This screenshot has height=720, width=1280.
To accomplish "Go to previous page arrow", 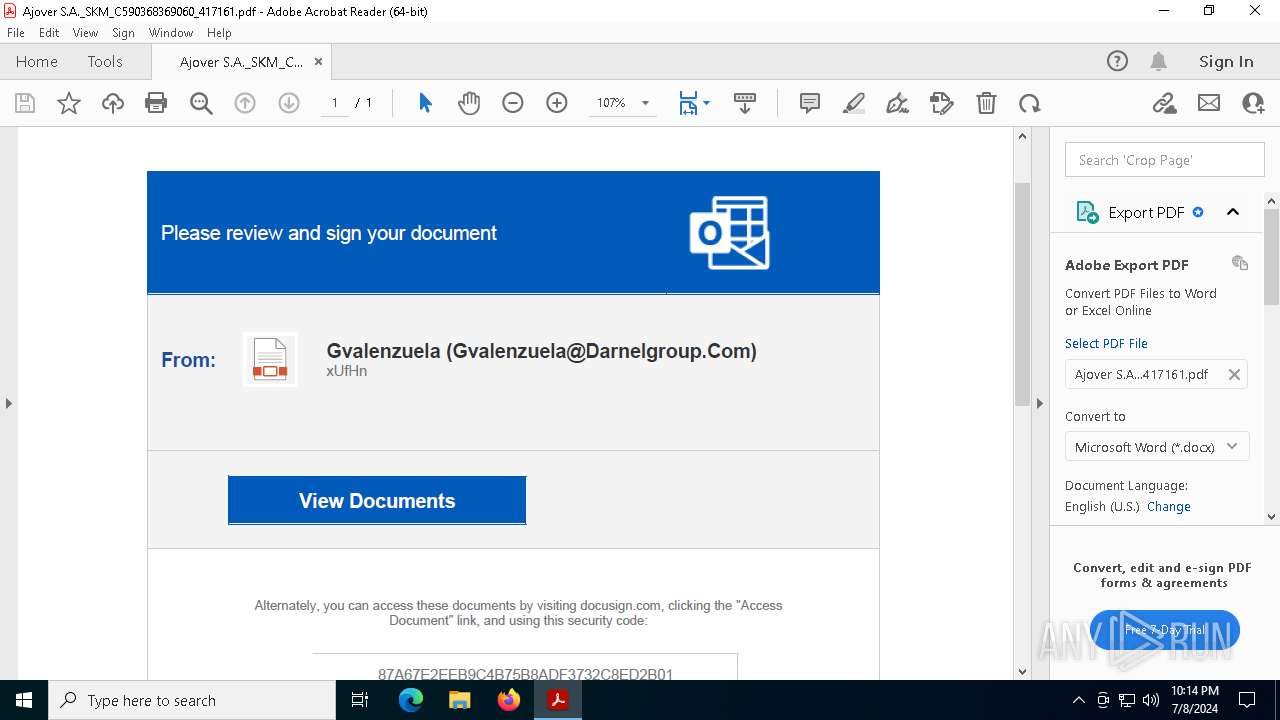I will point(245,103).
